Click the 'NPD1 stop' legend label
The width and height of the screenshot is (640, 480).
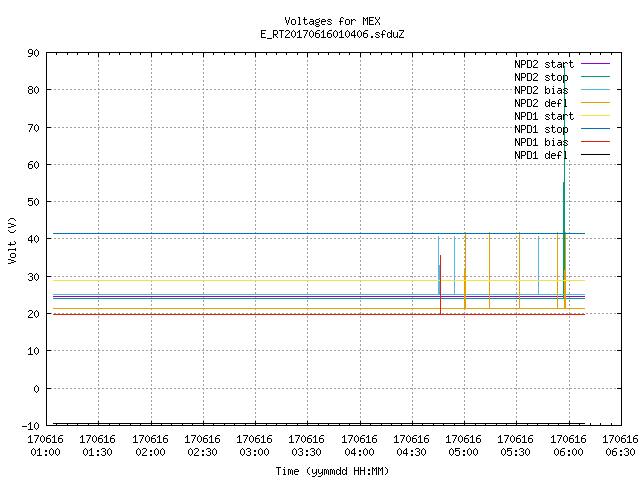[541, 129]
